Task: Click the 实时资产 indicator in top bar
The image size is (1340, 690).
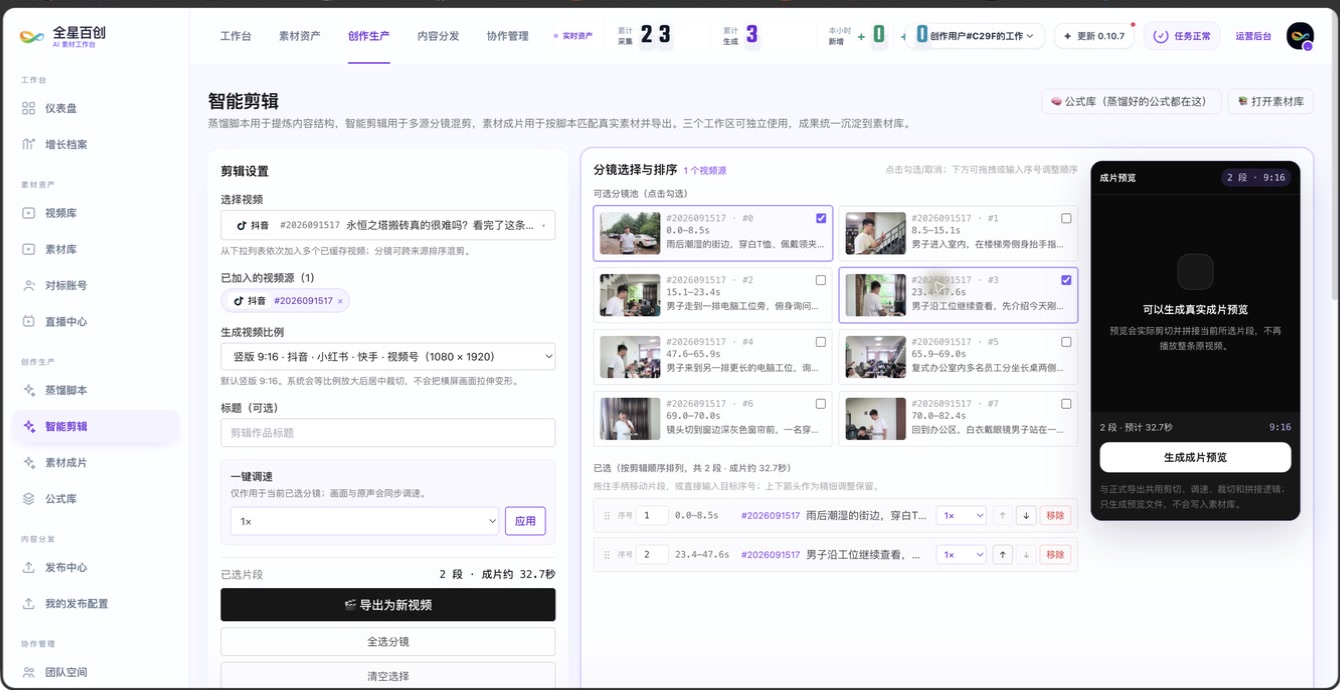Action: pyautogui.click(x=573, y=36)
